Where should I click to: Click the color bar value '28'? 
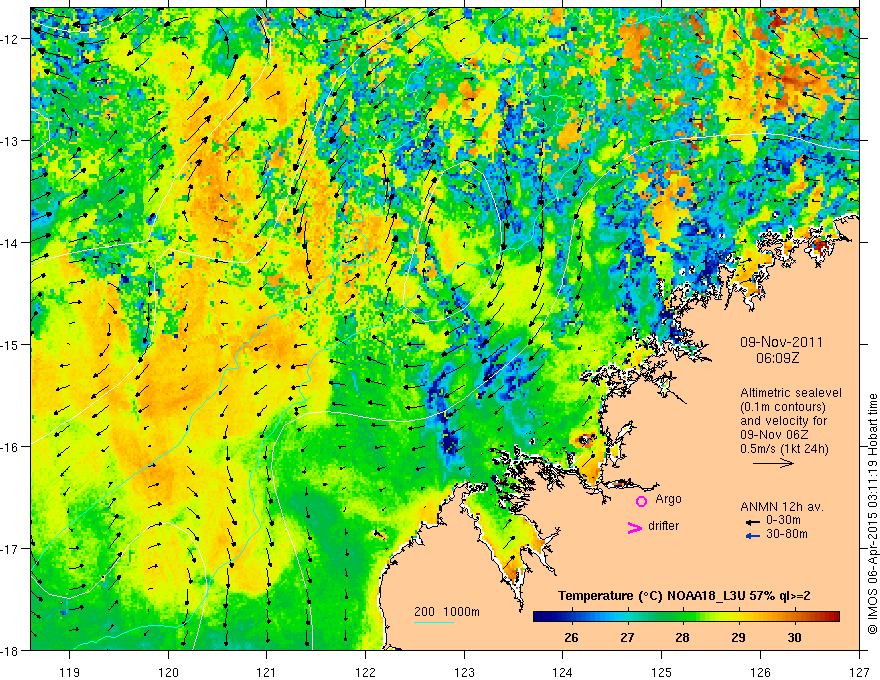[682, 638]
